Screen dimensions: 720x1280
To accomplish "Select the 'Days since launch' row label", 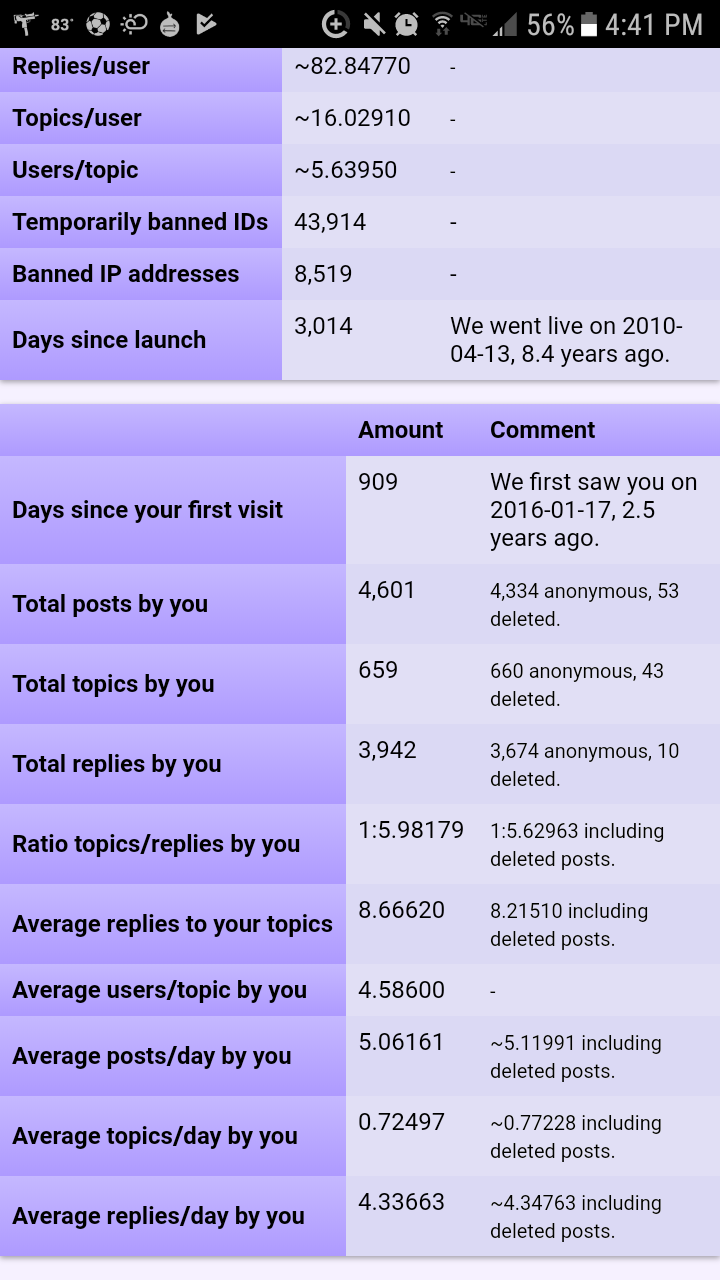I will coord(109,340).
